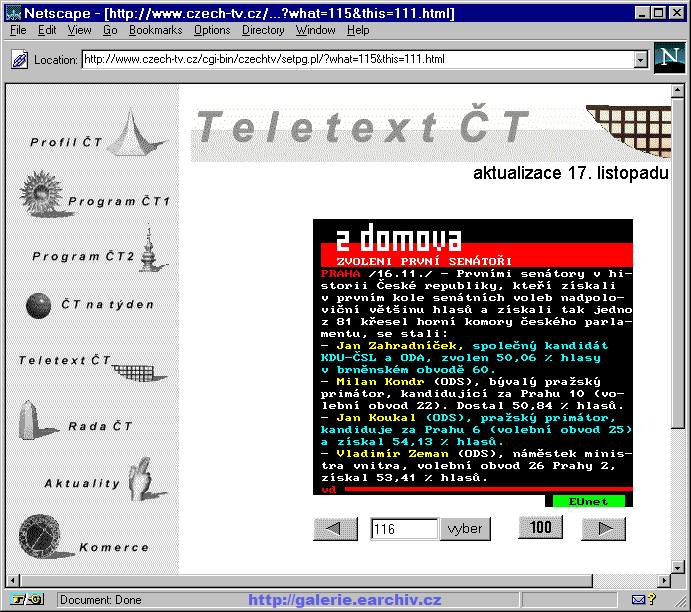Open the Program ČT2 link
The image size is (691, 612).
click(x=83, y=256)
